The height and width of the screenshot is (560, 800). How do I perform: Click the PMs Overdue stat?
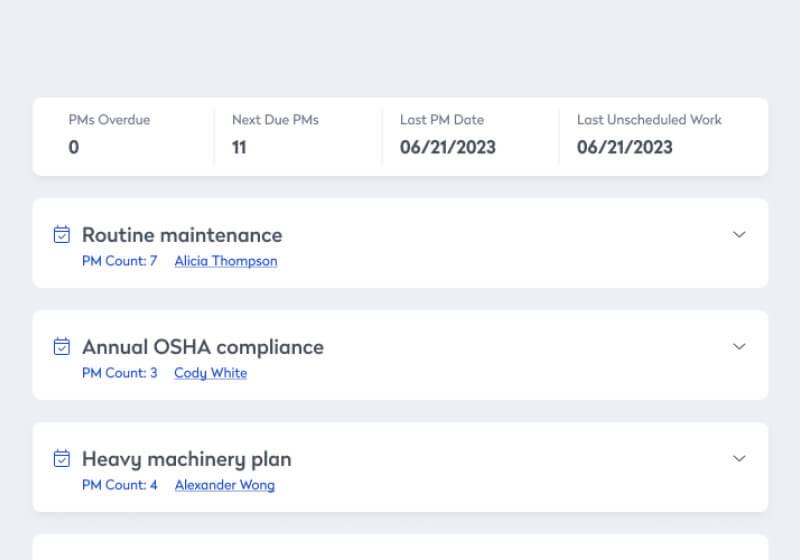coord(109,135)
